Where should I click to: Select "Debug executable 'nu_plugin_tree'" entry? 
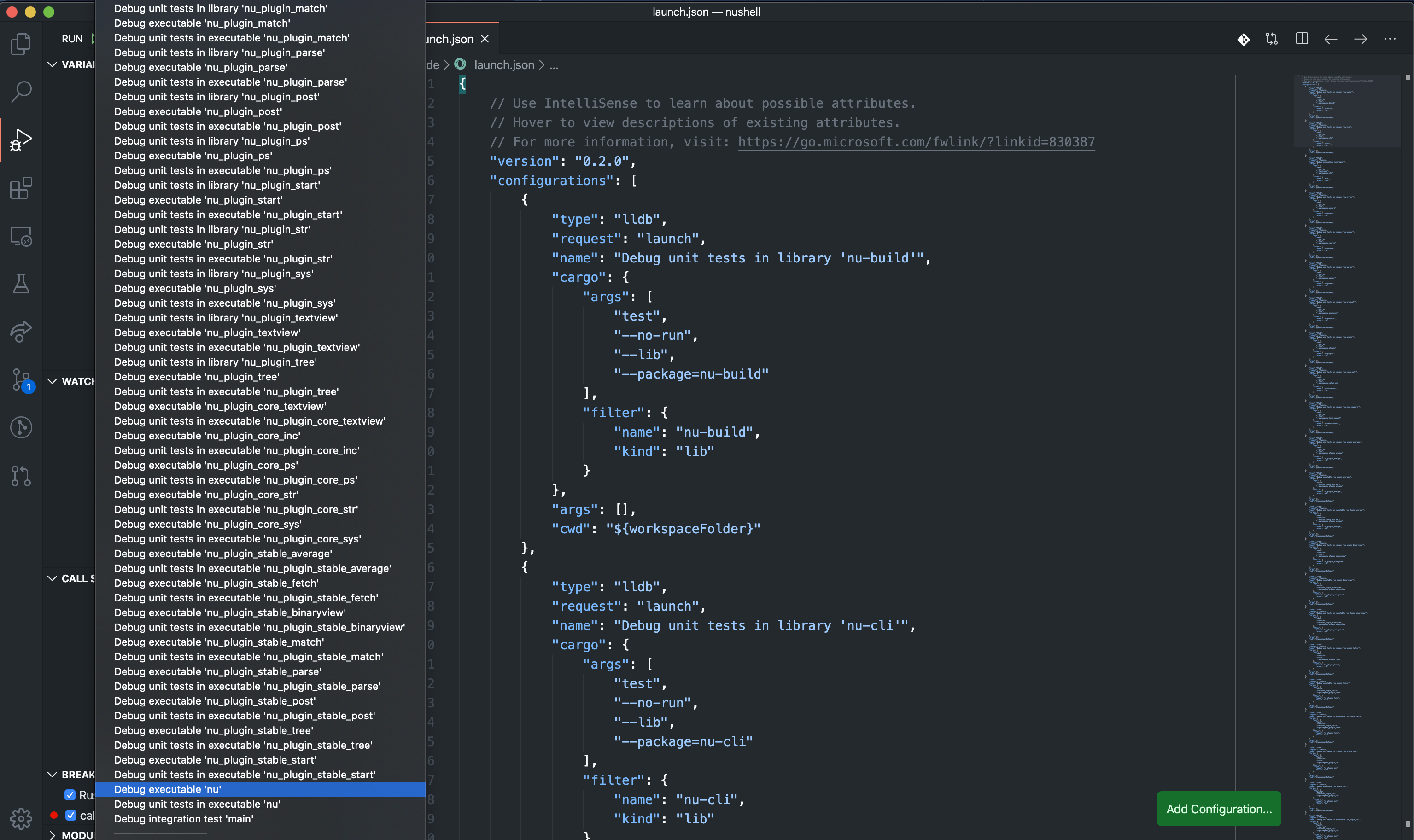(260, 376)
